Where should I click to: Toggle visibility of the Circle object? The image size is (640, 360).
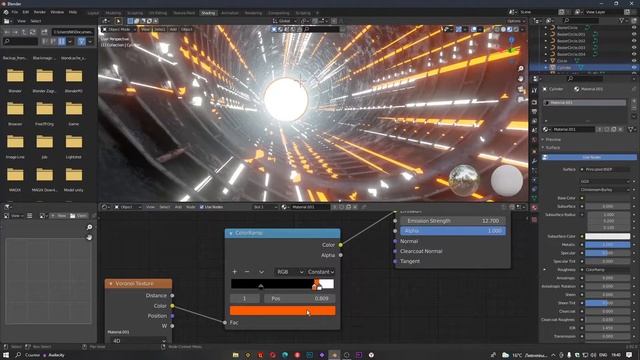(x=634, y=61)
